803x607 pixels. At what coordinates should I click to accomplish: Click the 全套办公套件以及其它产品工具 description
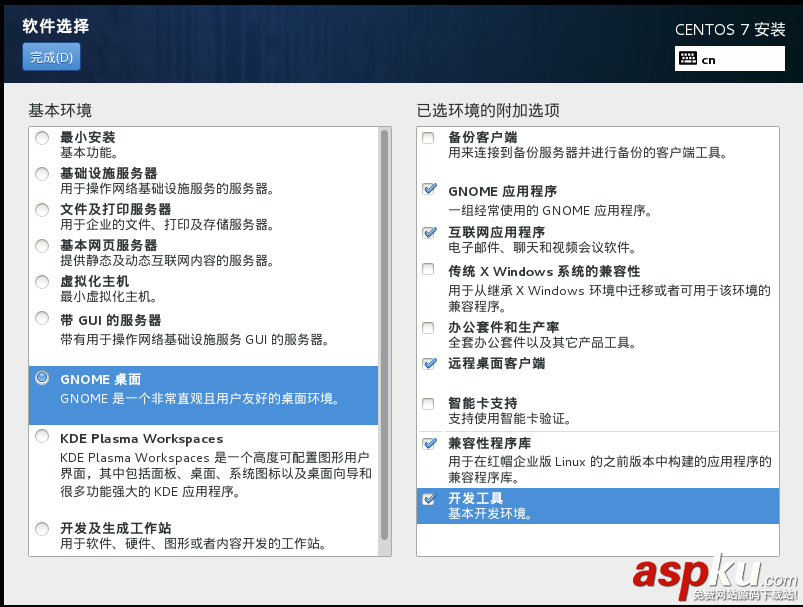coord(542,343)
